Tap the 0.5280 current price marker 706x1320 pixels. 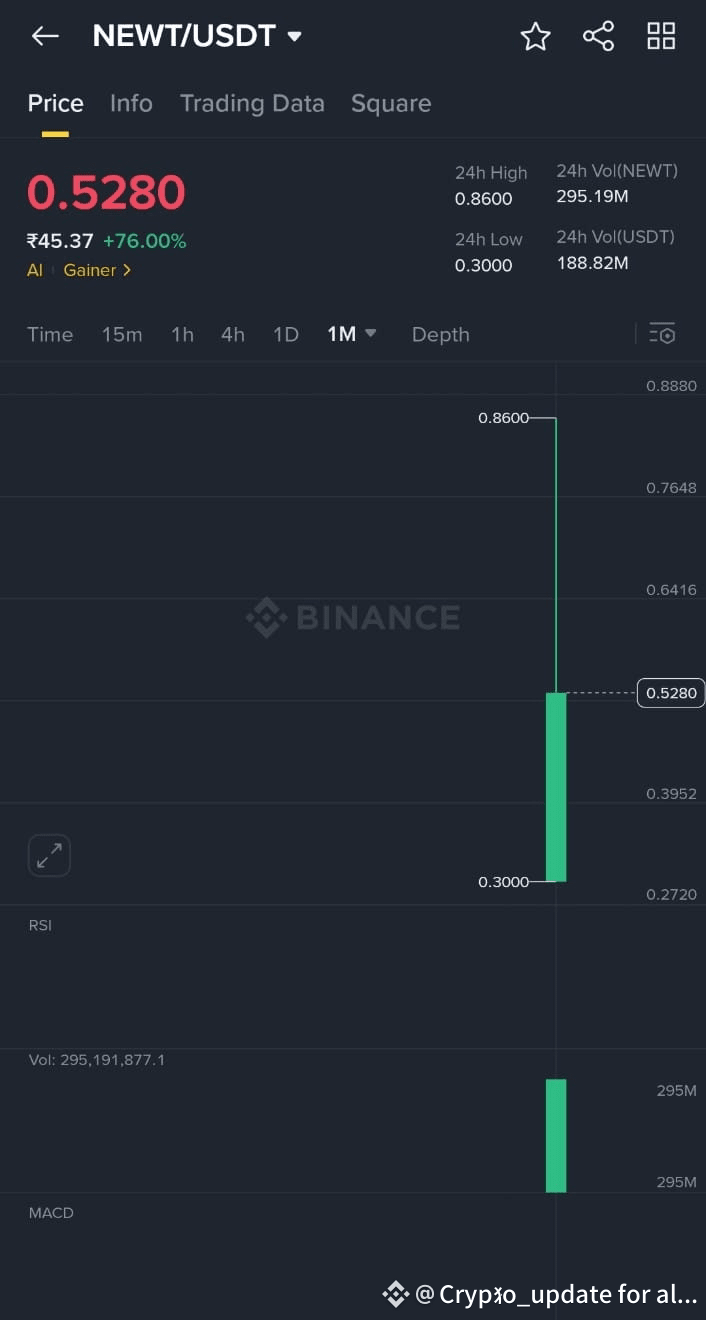coord(671,693)
